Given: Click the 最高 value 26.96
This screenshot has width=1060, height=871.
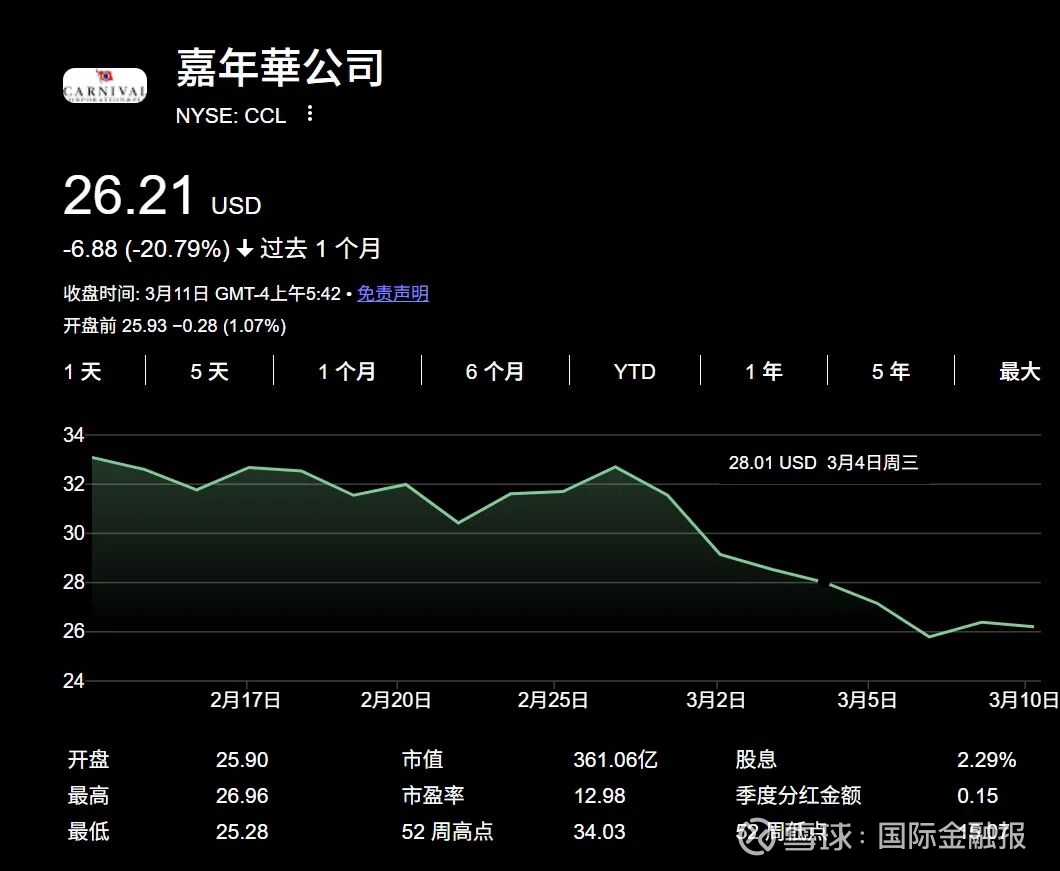Looking at the screenshot, I should pos(242,795).
